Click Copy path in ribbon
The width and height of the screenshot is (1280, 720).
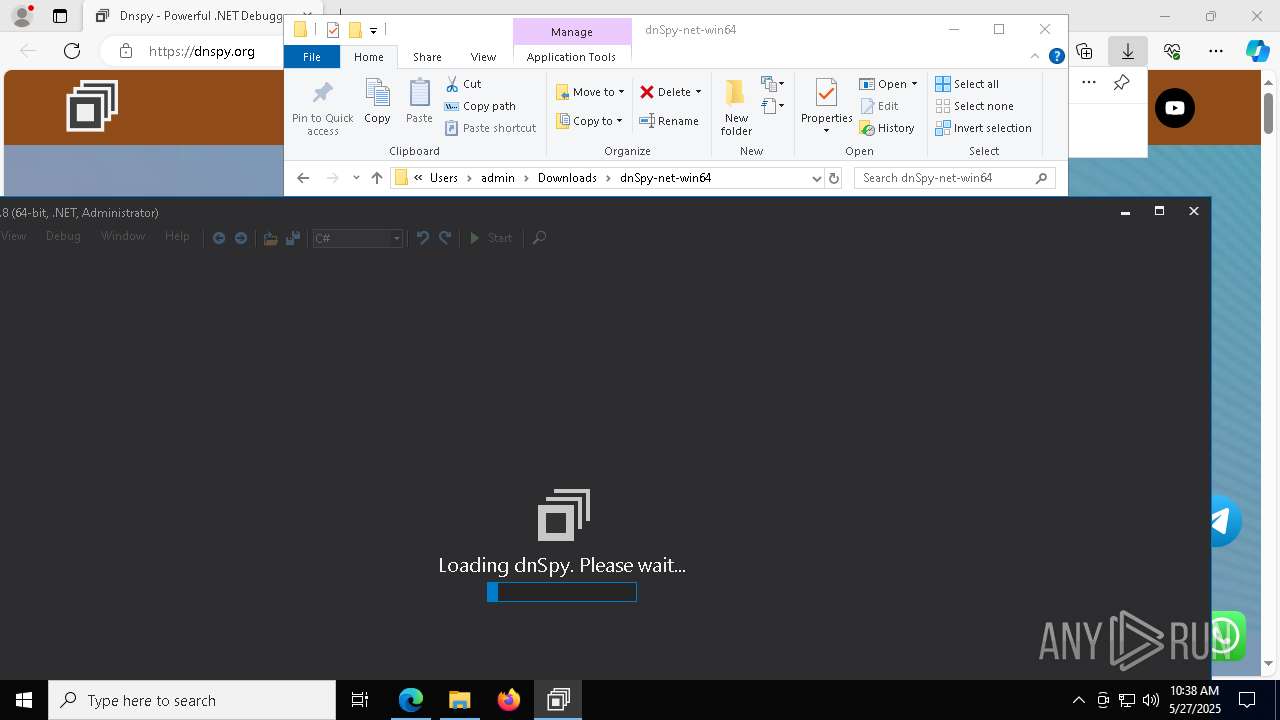(x=480, y=106)
